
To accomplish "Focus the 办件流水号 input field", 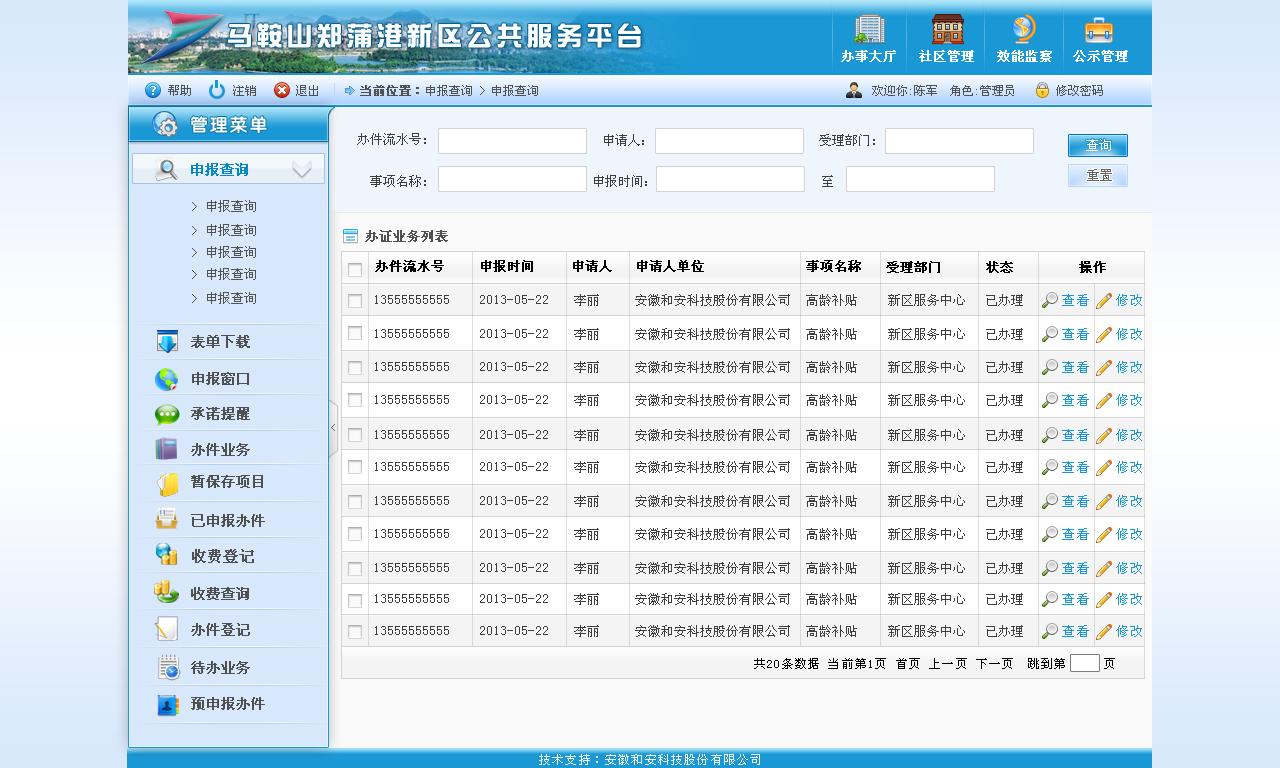I will (512, 141).
